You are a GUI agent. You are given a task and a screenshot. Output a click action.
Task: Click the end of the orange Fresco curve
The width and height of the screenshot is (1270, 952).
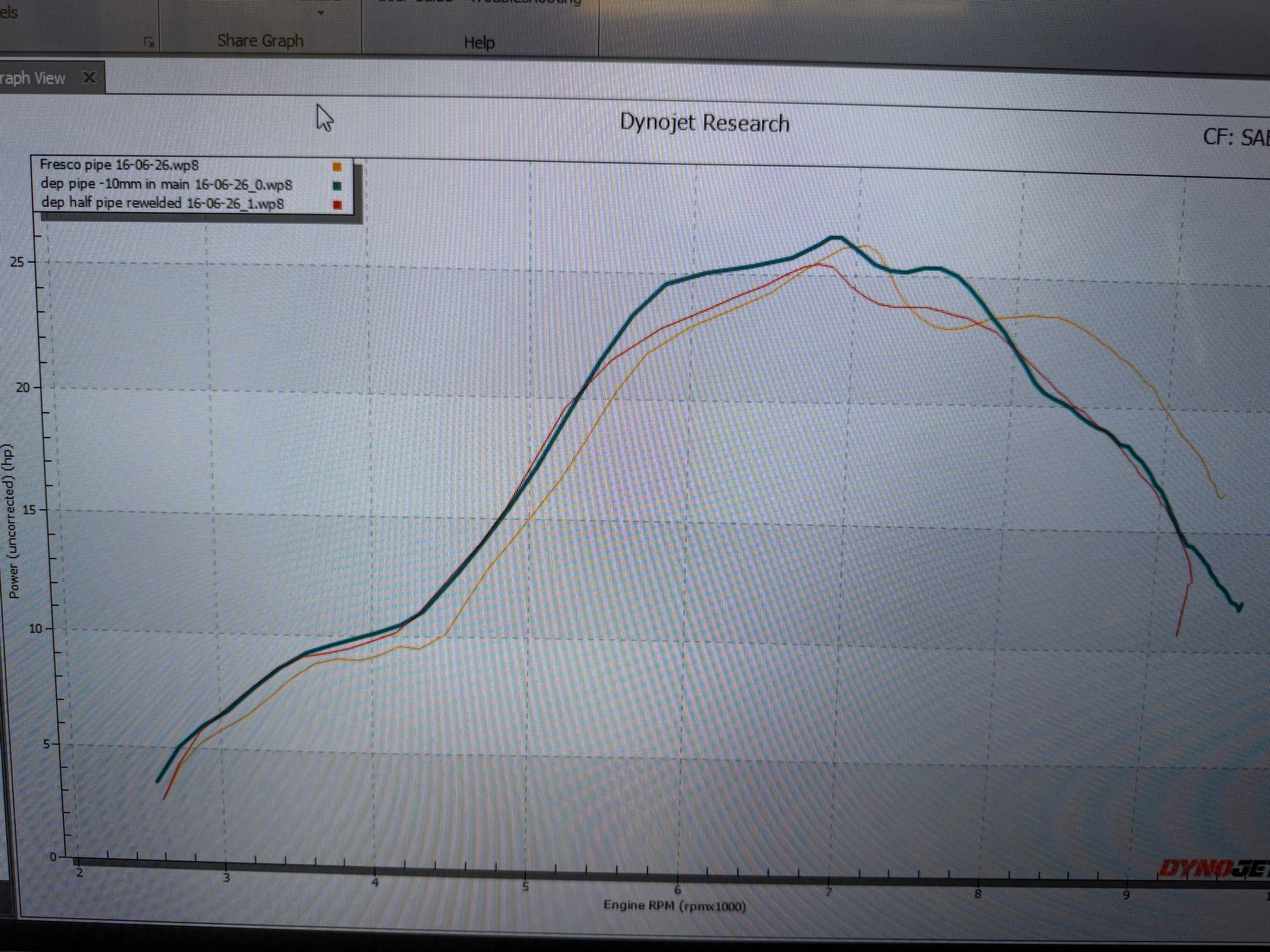(x=1221, y=496)
